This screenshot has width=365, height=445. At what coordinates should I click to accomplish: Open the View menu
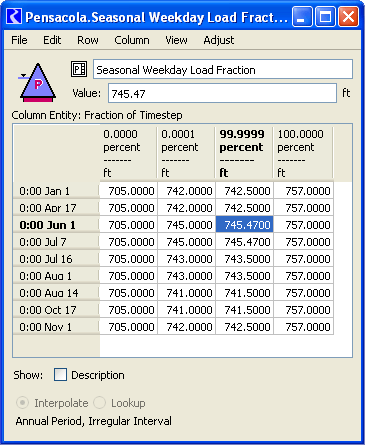point(176,40)
